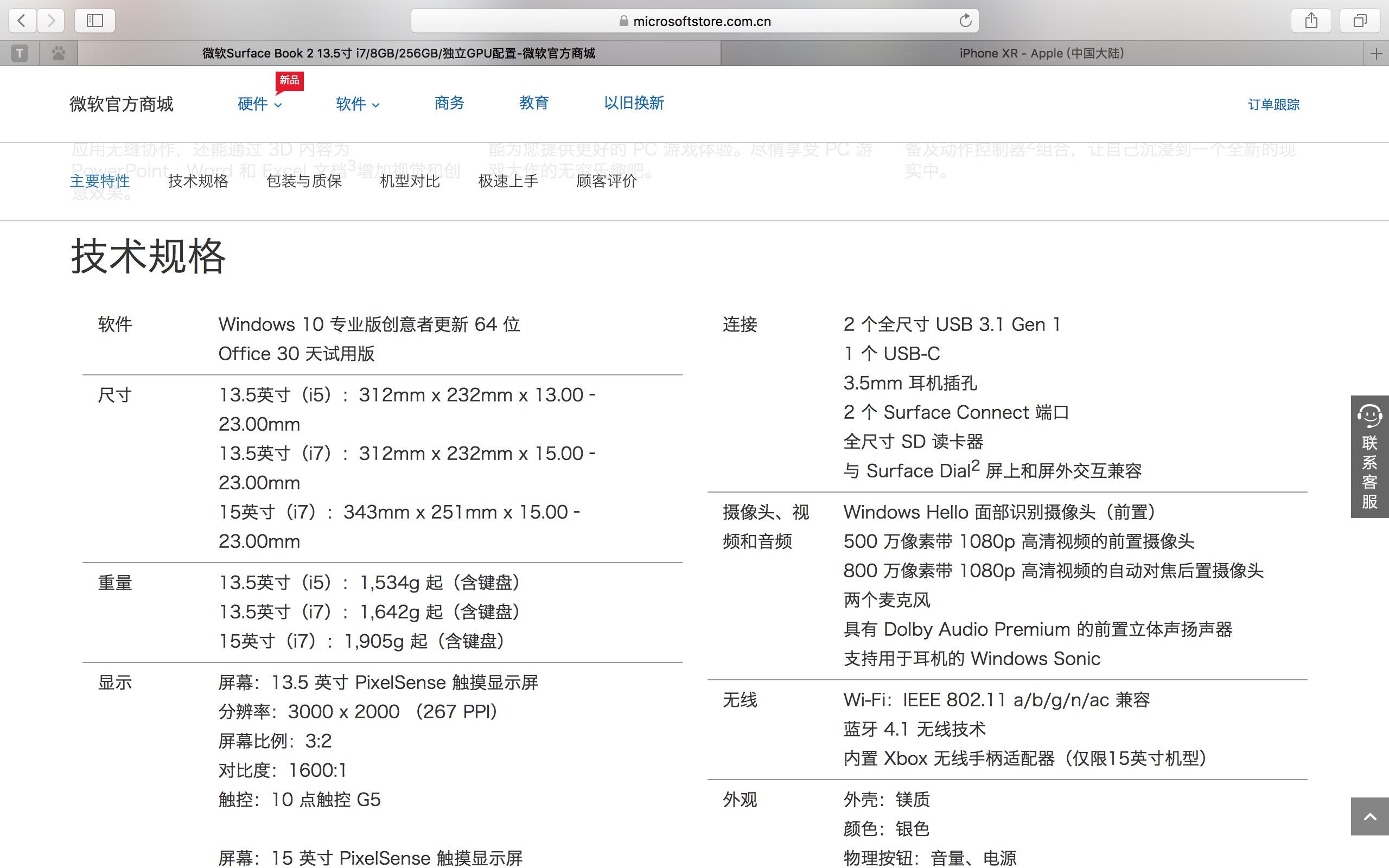Click '外壳：镁质' text

click(x=887, y=800)
